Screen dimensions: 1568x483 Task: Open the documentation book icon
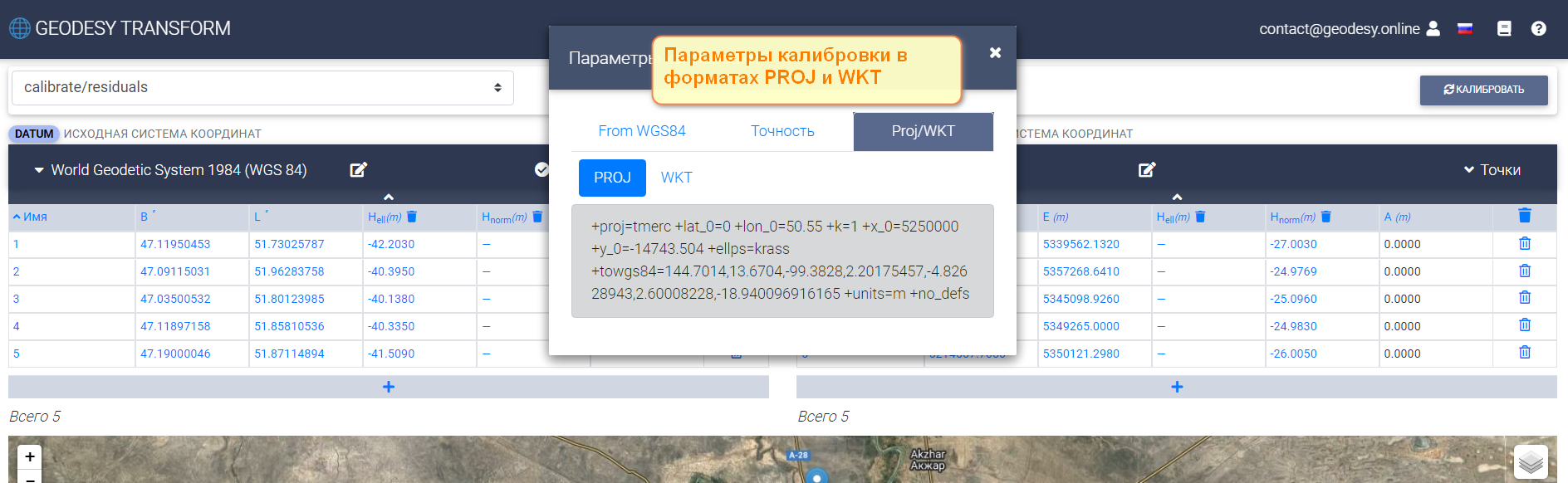[1504, 28]
